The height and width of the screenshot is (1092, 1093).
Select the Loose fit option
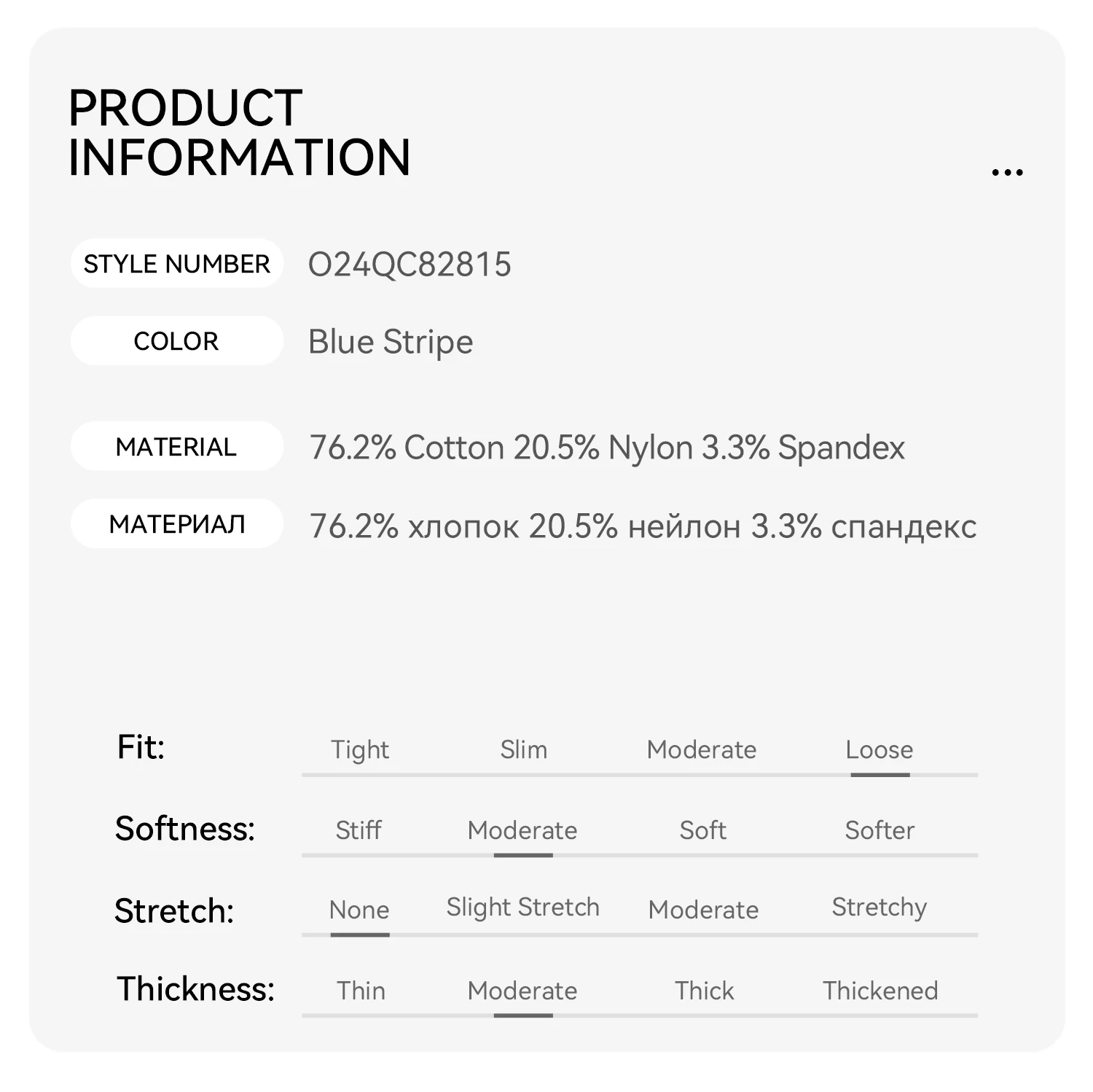tap(880, 749)
